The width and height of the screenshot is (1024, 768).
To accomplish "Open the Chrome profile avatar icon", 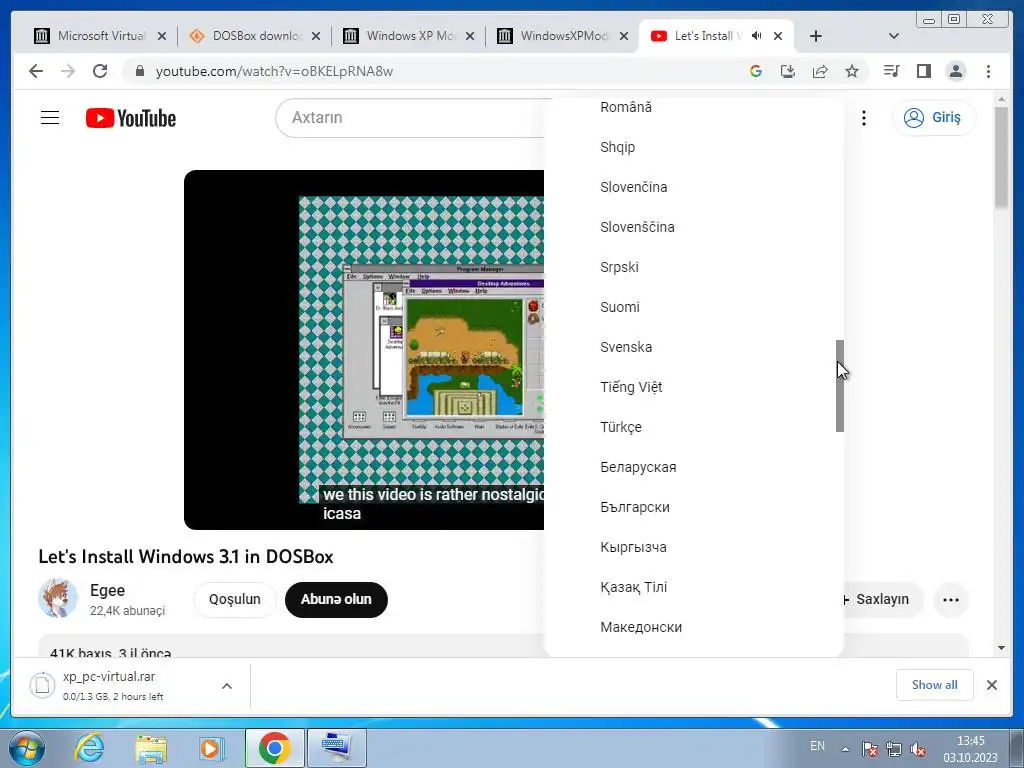I will click(x=955, y=71).
